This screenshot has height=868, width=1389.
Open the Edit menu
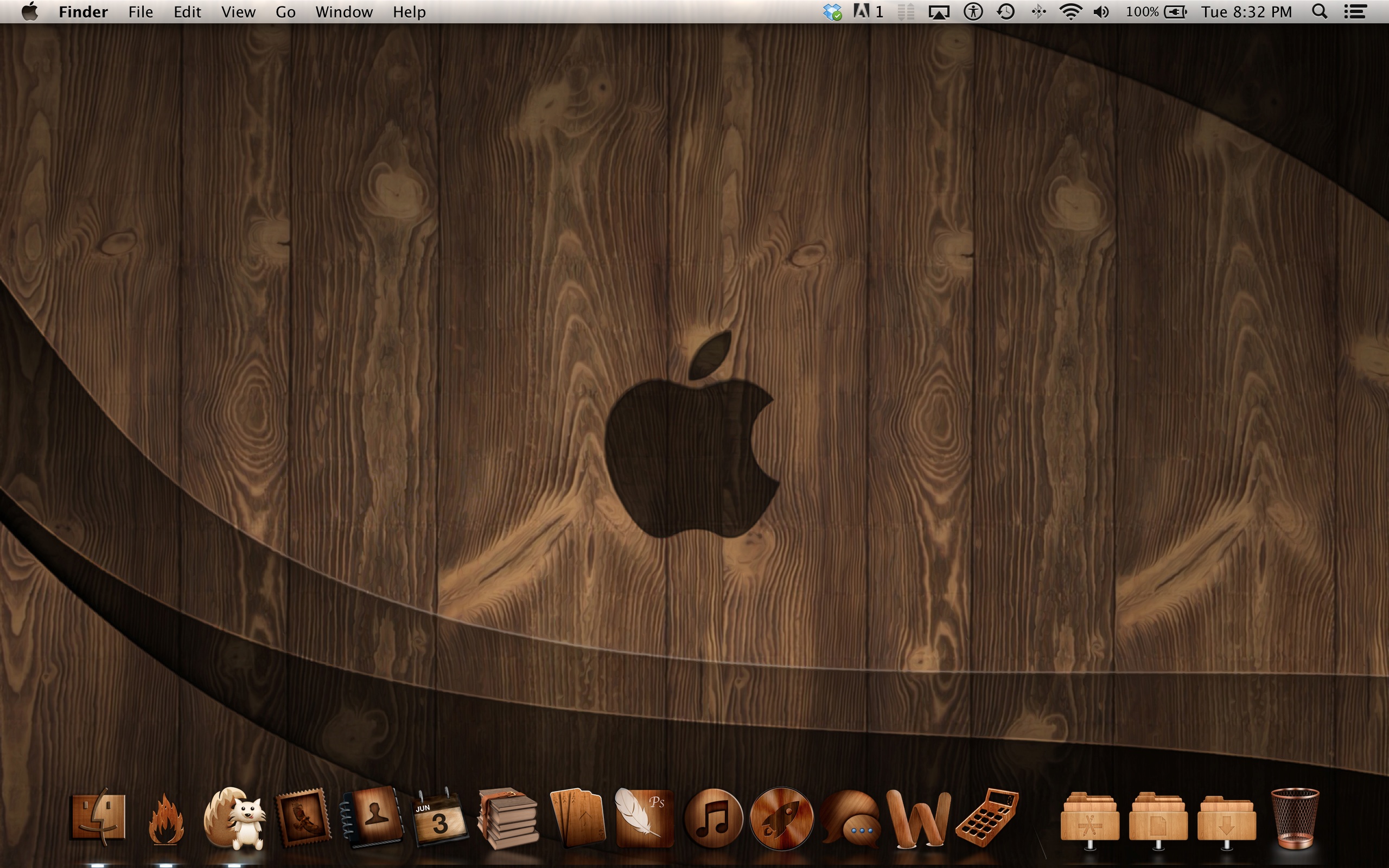(x=187, y=12)
